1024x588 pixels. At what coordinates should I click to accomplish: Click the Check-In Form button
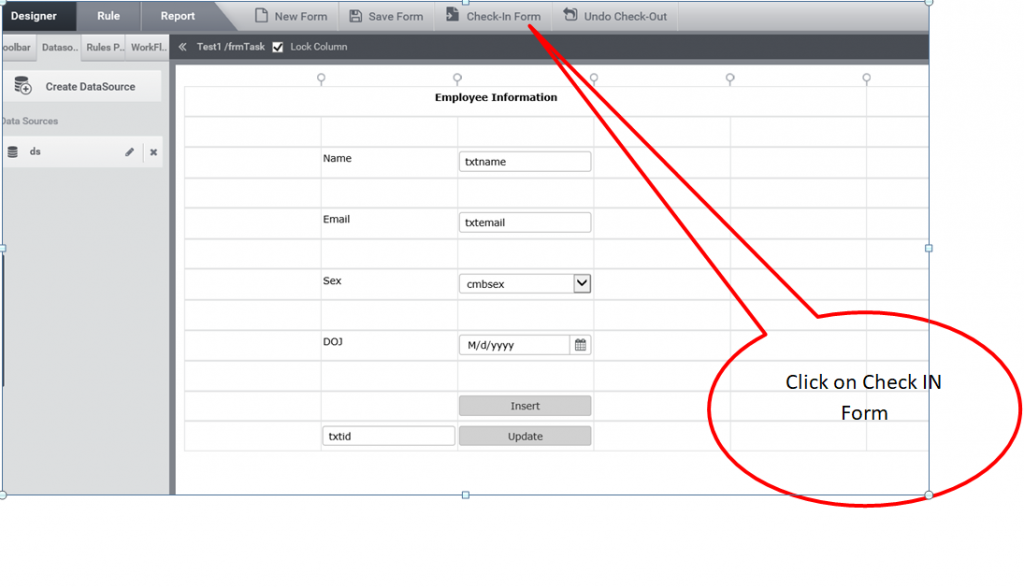(493, 16)
